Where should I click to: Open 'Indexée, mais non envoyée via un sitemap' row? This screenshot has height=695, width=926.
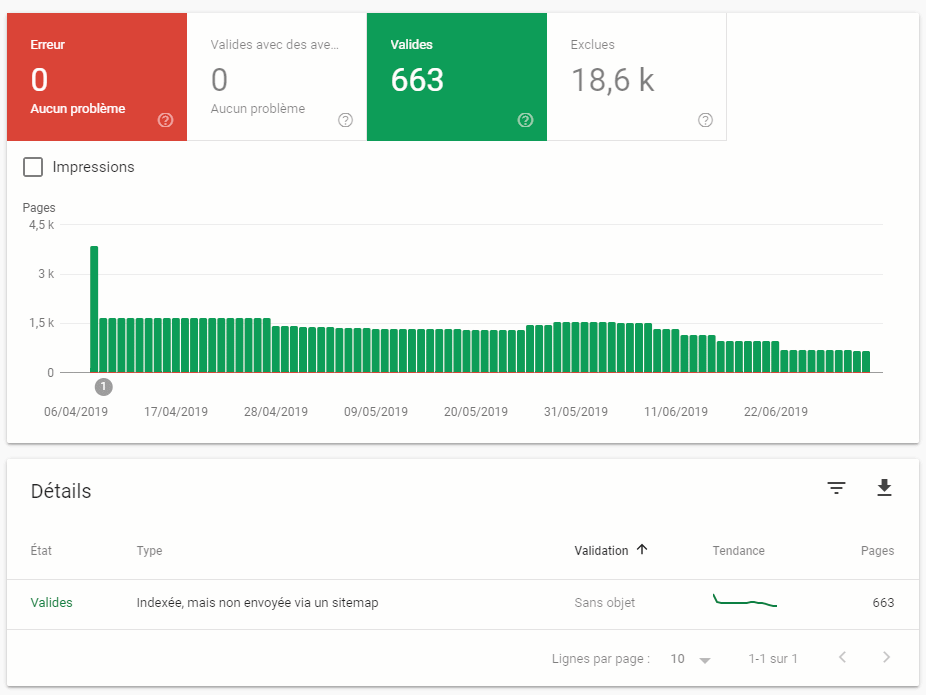pos(257,603)
